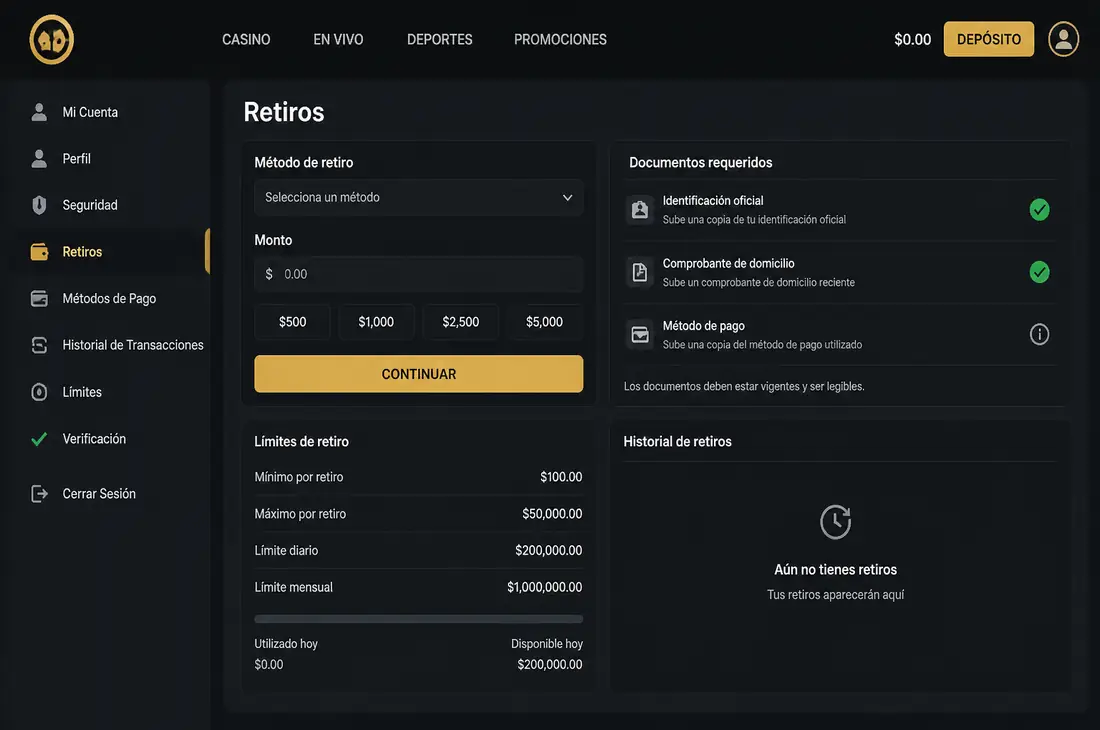Click the Documentos requeridos heading
This screenshot has width=1100, height=730.
pyautogui.click(x=700, y=163)
